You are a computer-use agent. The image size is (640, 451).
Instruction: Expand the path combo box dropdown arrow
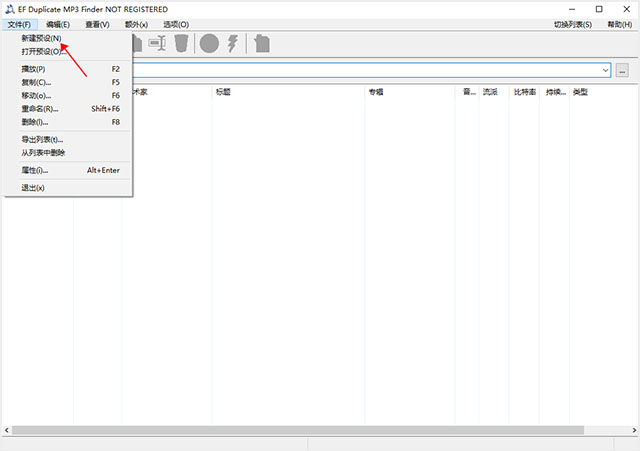(x=606, y=70)
